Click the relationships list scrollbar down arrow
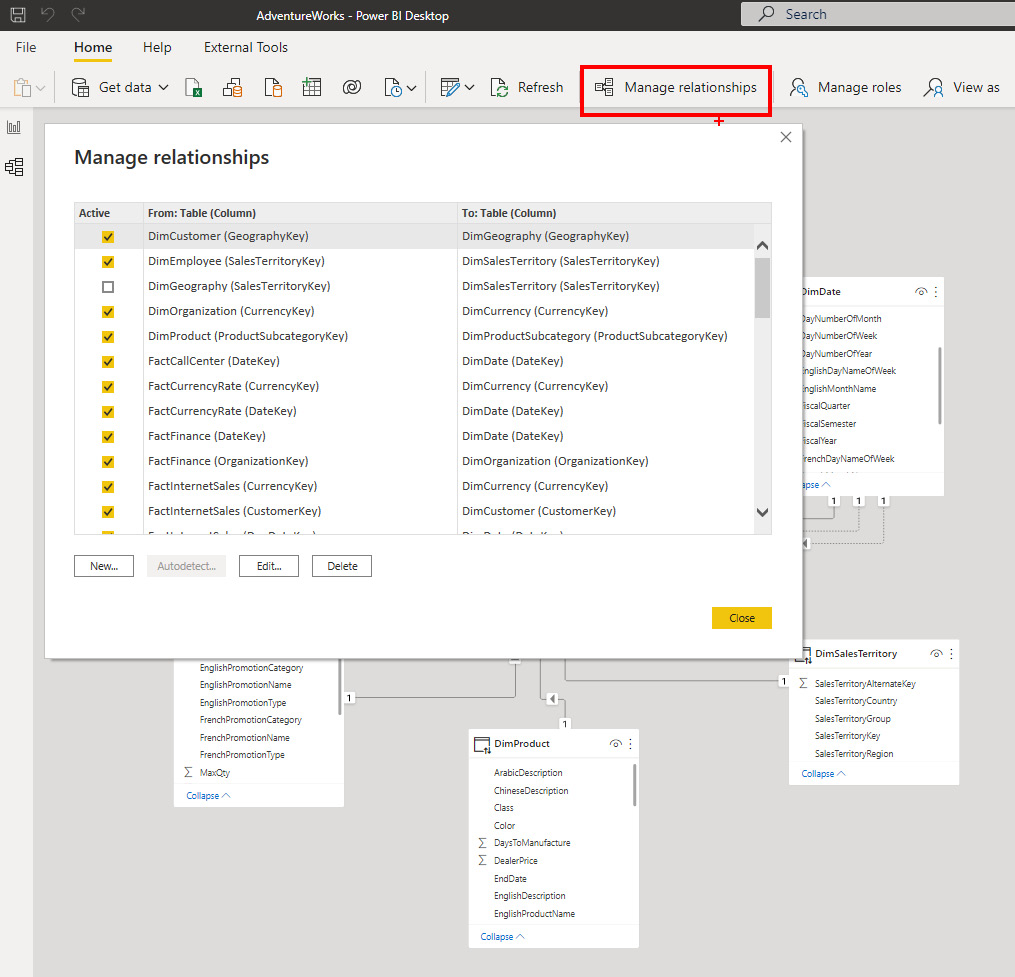Screen dimensions: 1015x977 click(762, 512)
